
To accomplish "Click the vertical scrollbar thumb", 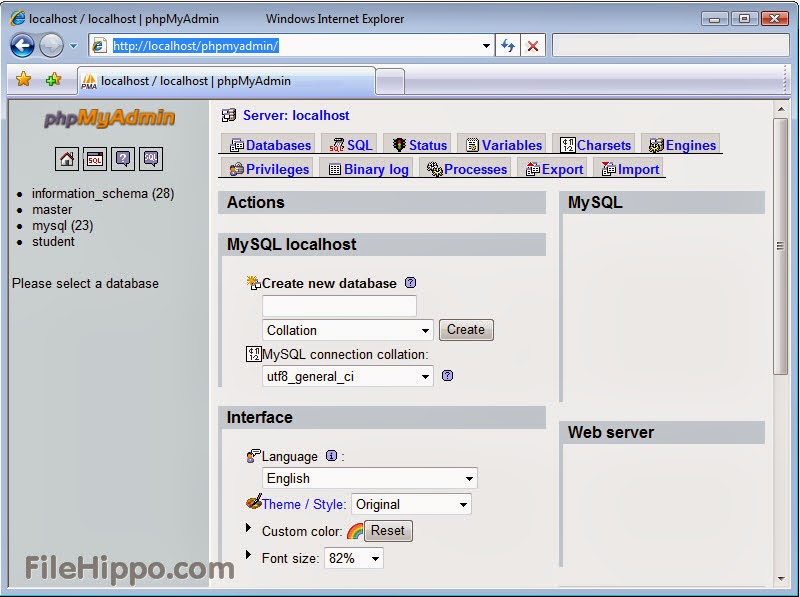I will 781,246.
